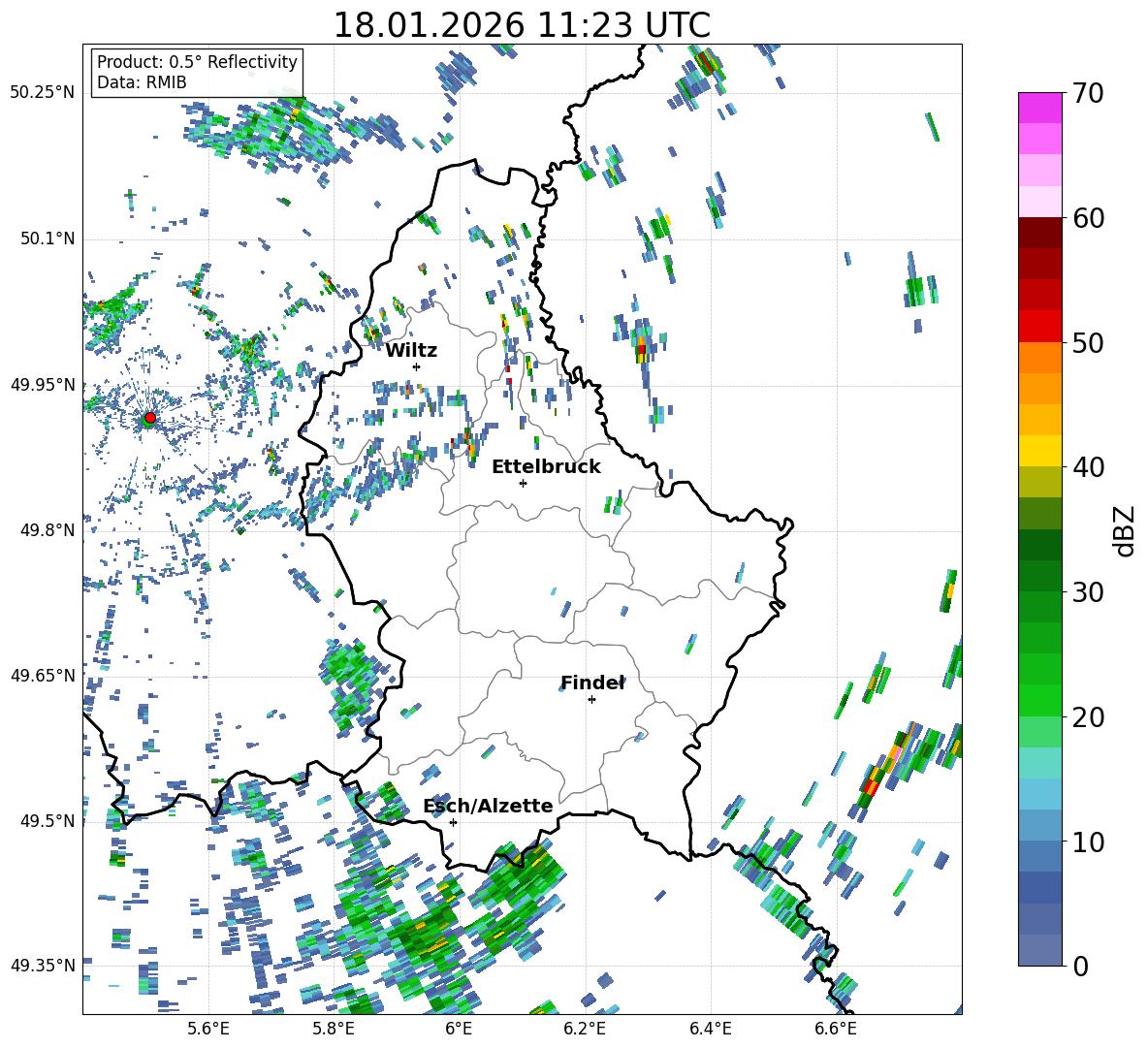Click the 6.4°E longitude label
Image resolution: width=1148 pixels, height=1048 pixels.
coord(710,1029)
